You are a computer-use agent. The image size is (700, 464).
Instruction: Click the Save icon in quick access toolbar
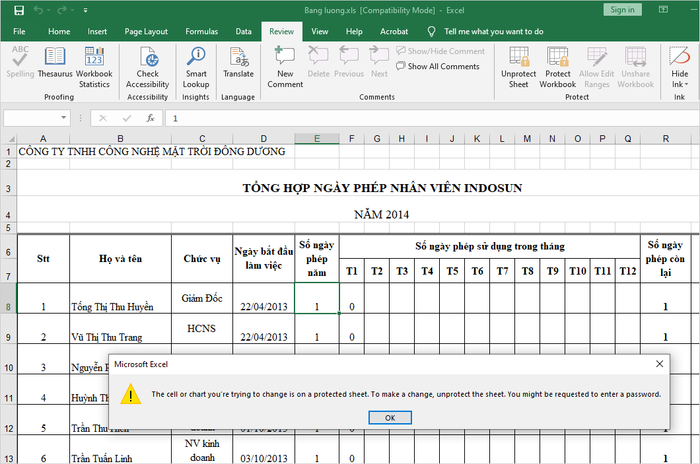pyautogui.click(x=19, y=10)
